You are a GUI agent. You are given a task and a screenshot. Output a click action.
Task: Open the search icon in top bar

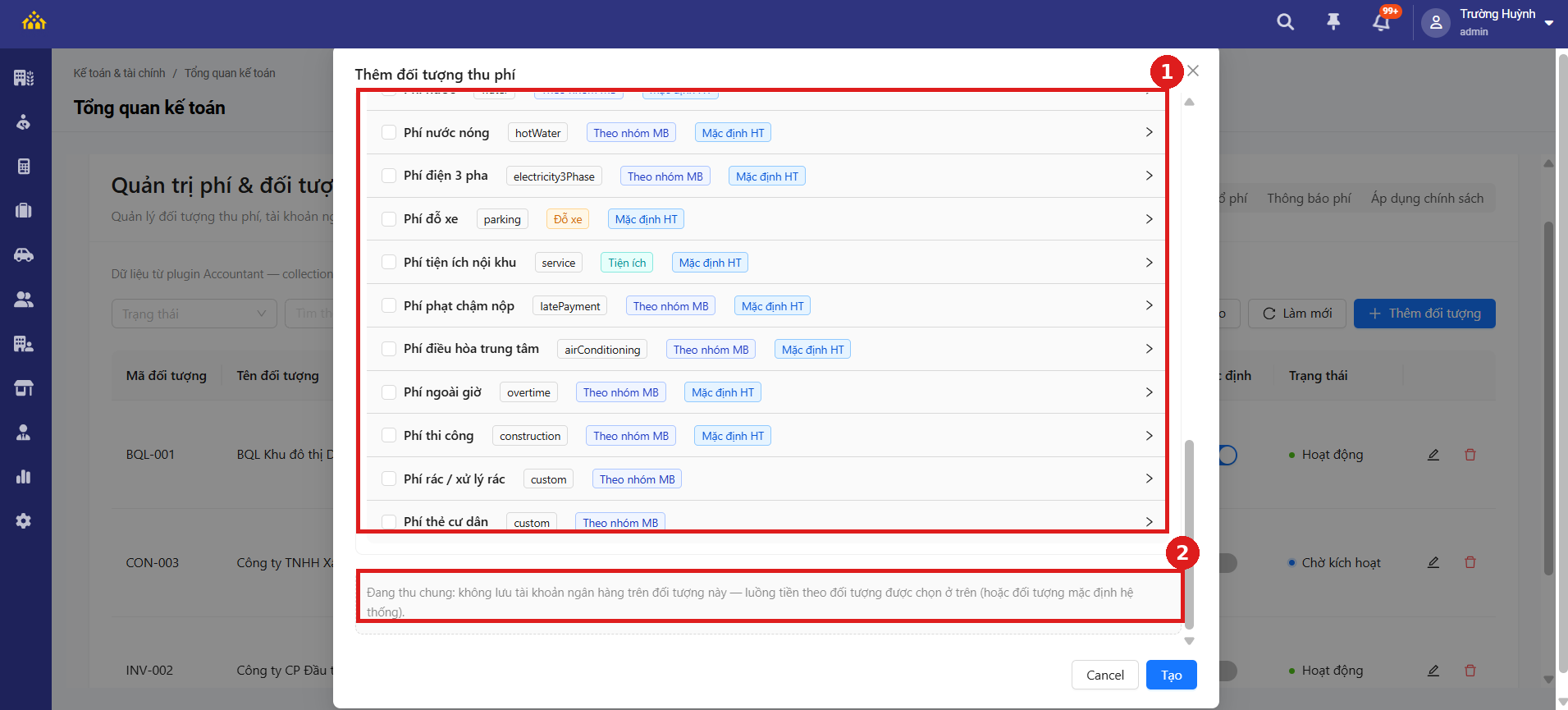click(1285, 22)
